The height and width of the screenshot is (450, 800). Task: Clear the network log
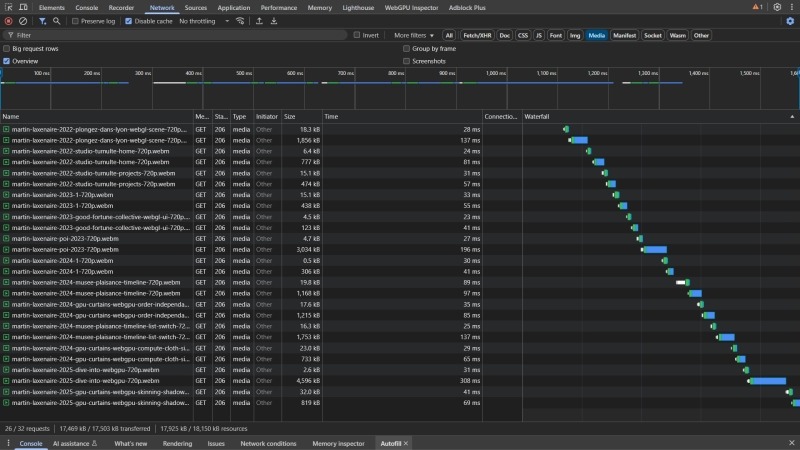coord(23,21)
